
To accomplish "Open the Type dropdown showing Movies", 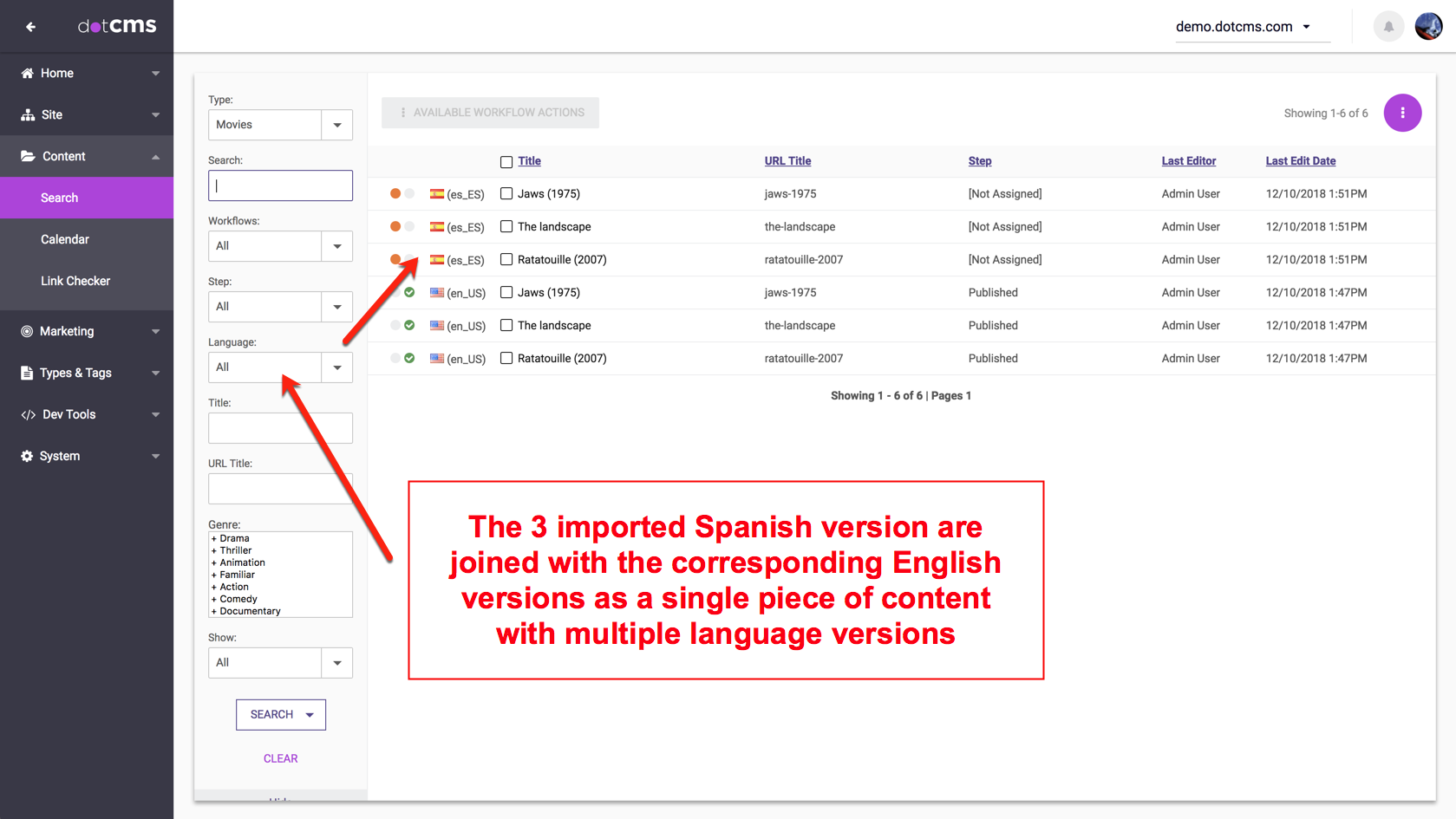I will [x=280, y=125].
